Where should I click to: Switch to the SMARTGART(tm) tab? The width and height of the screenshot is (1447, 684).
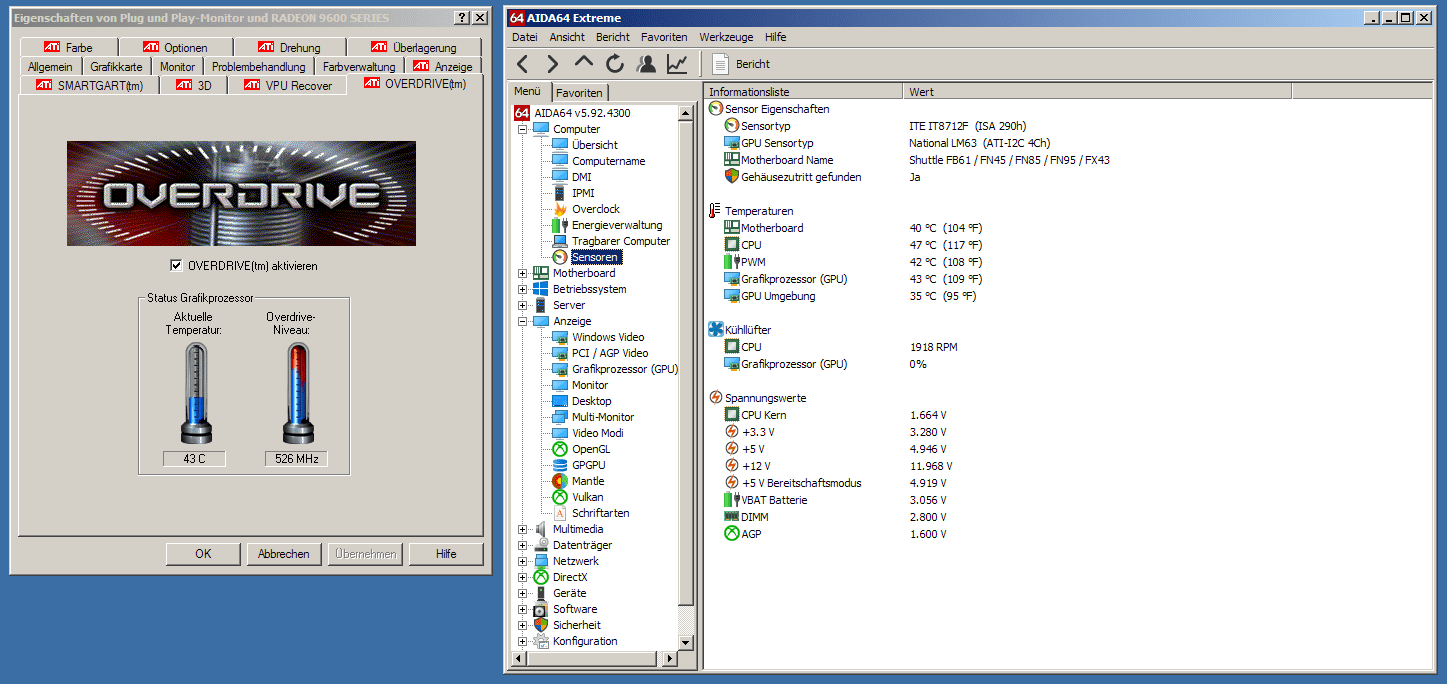(91, 85)
